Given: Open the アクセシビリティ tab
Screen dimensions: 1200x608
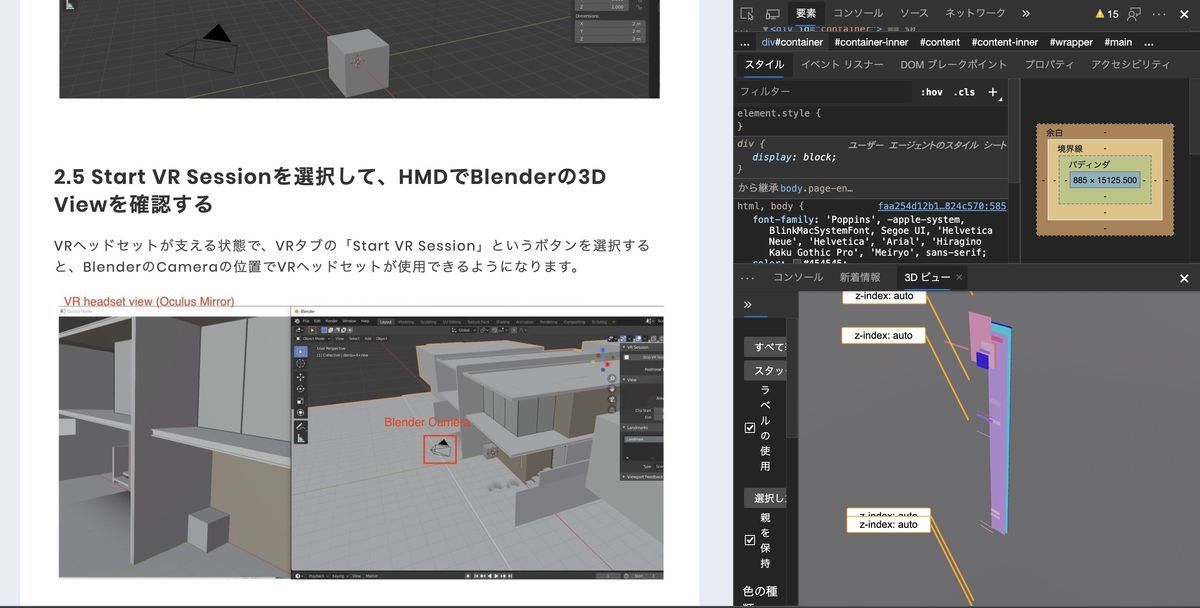Looking at the screenshot, I should pos(1130,65).
